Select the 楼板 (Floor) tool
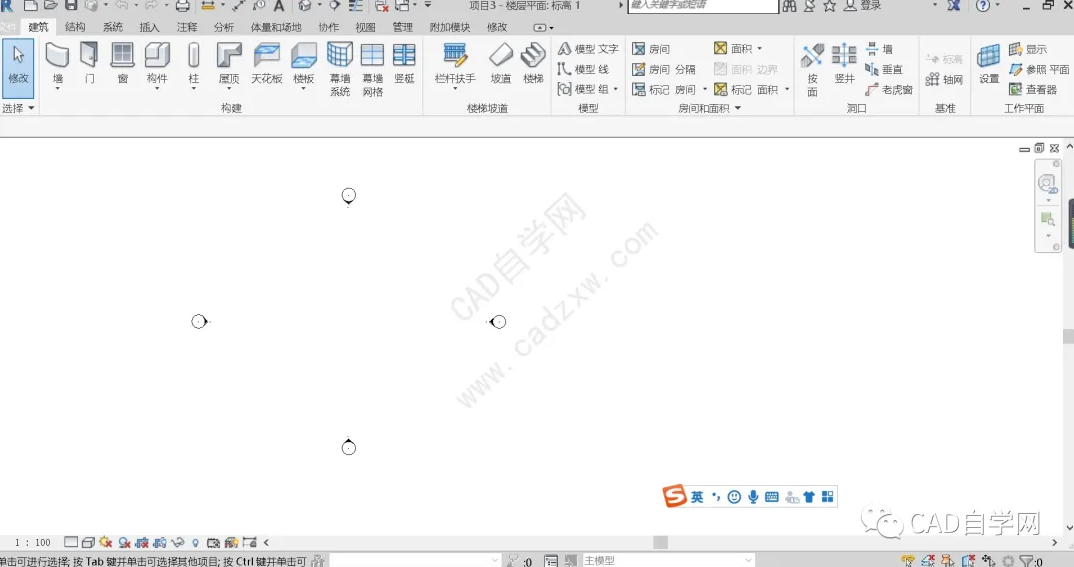This screenshot has height=567, width=1074. point(303,62)
